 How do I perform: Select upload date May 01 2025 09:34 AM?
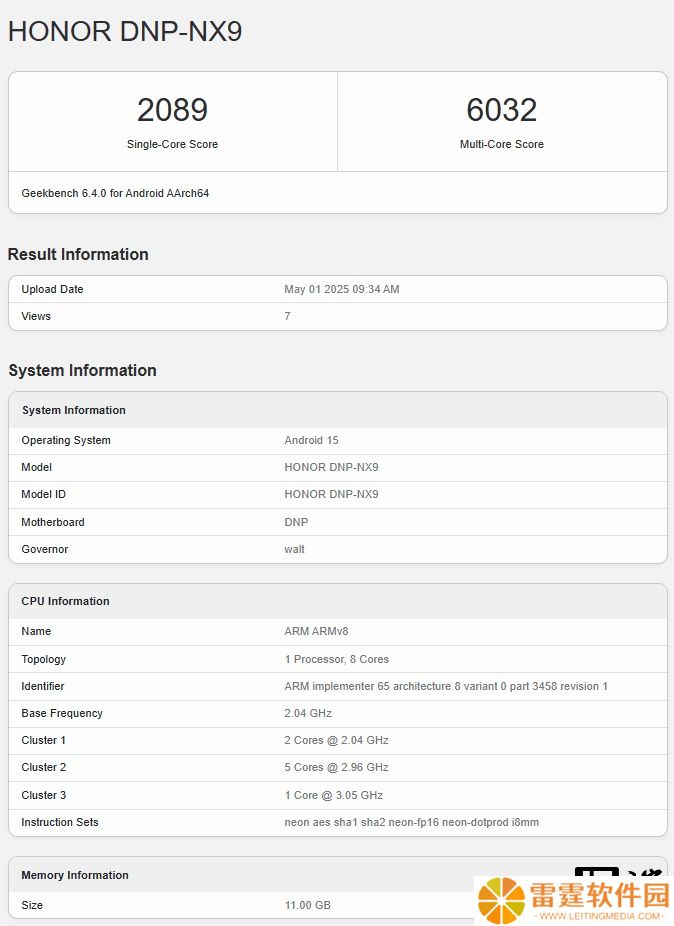pos(341,289)
